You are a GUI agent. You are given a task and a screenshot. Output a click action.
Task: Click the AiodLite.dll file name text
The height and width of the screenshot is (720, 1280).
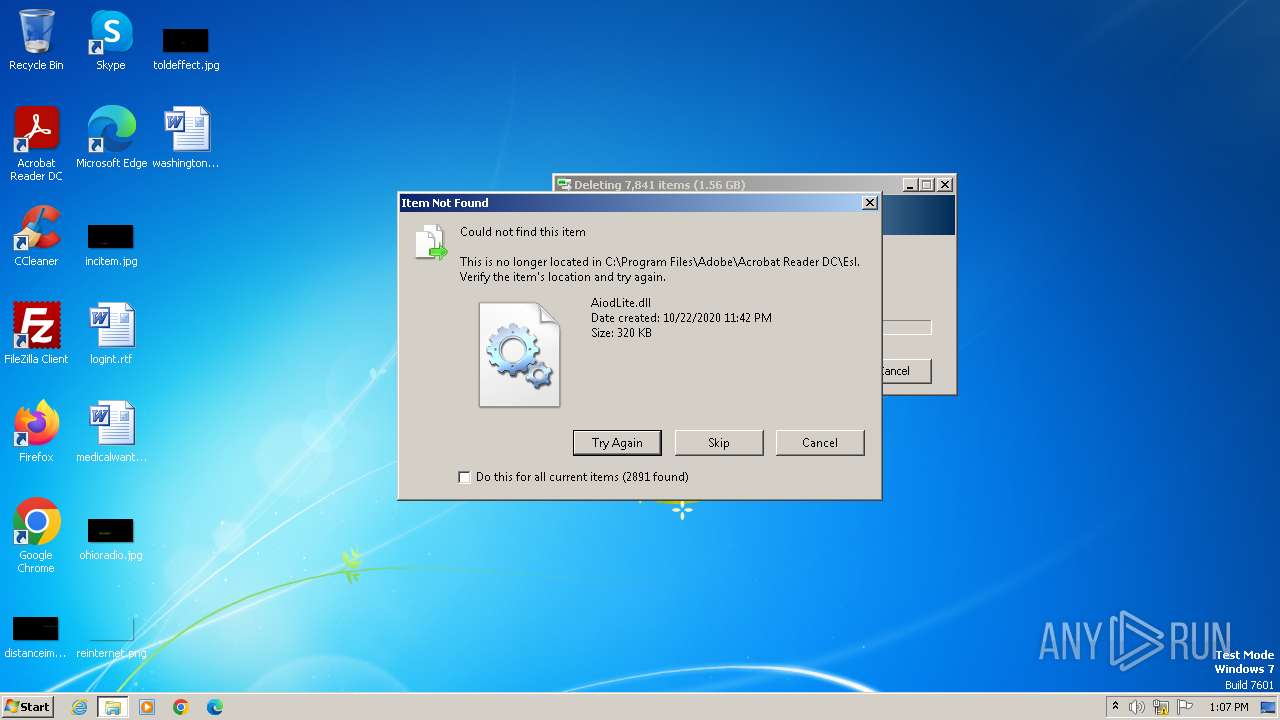click(621, 303)
